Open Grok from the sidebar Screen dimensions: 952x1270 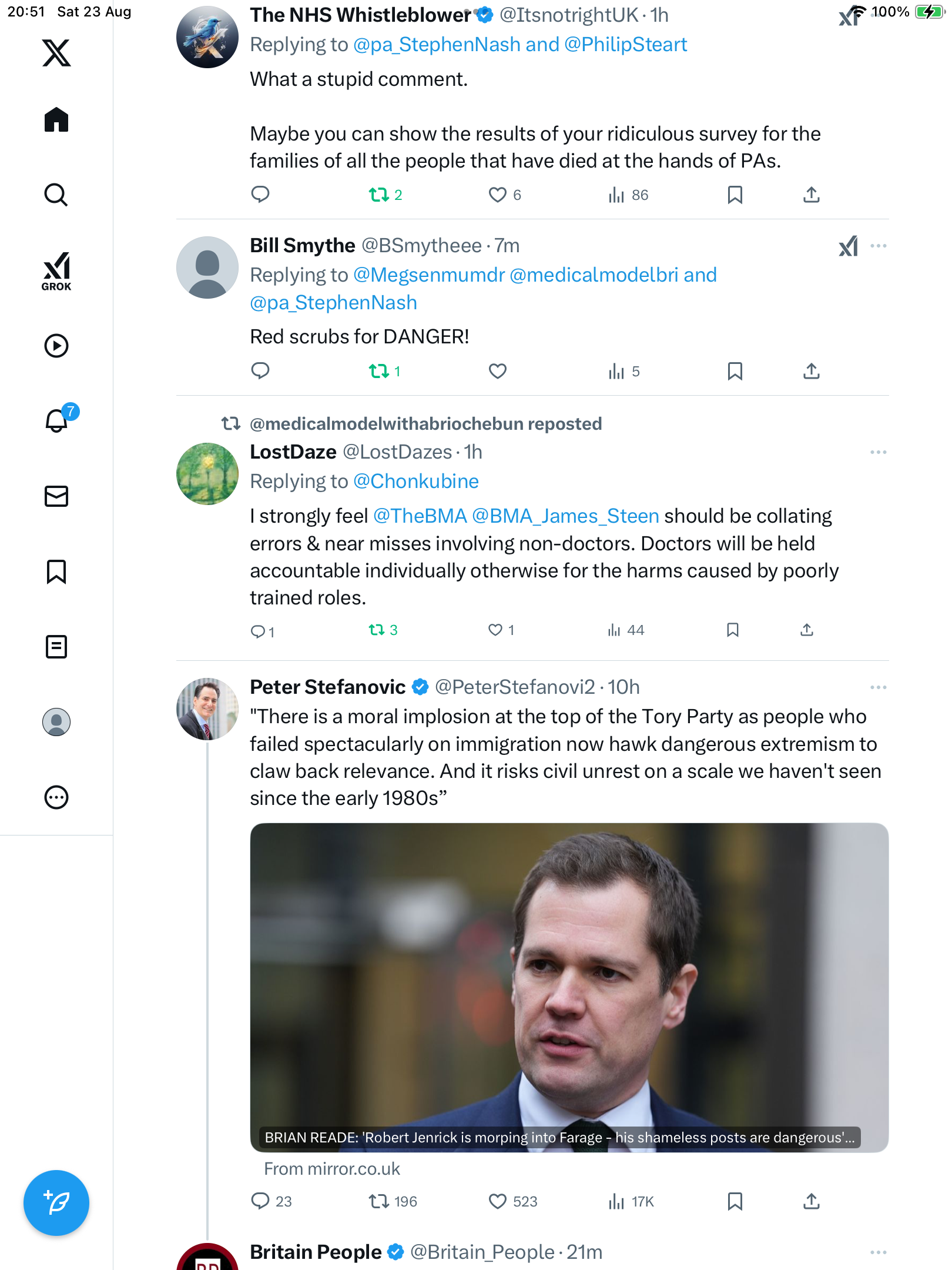coord(56,270)
